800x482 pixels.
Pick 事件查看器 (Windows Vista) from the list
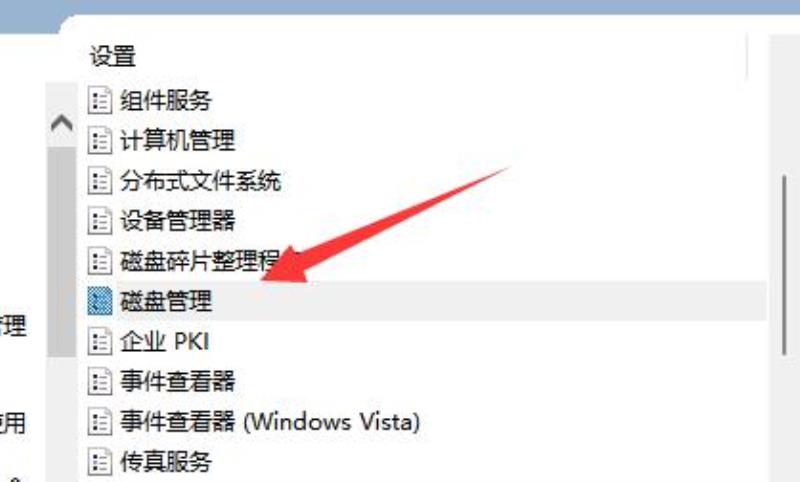(x=270, y=422)
